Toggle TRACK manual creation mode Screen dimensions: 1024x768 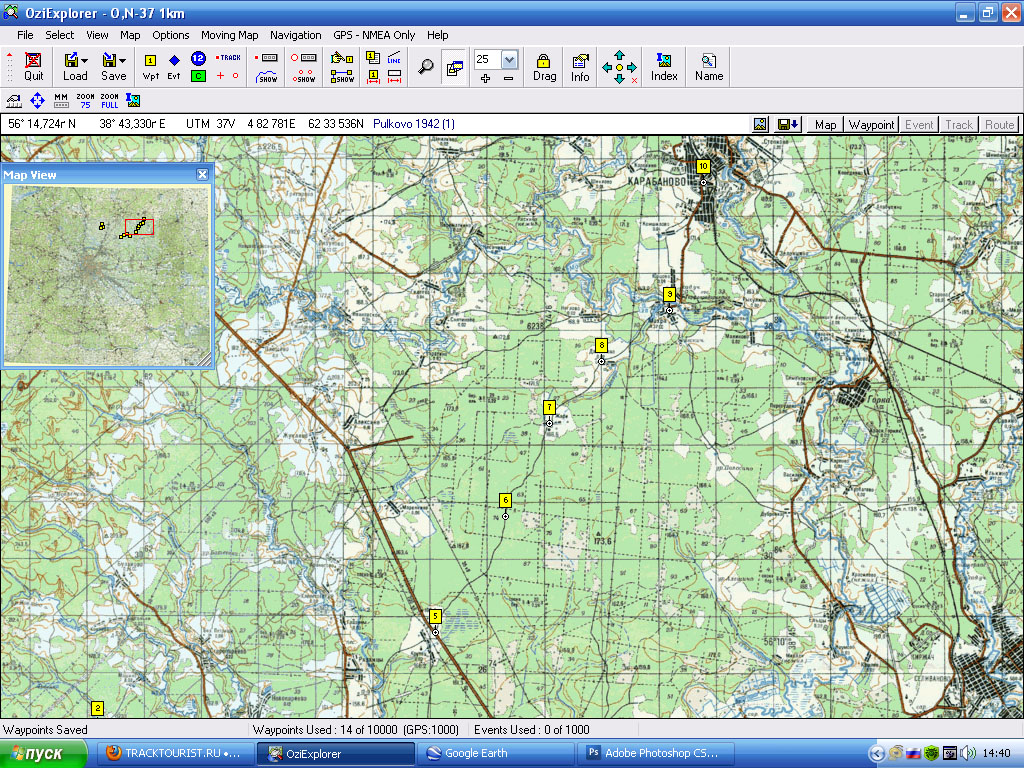click(229, 58)
